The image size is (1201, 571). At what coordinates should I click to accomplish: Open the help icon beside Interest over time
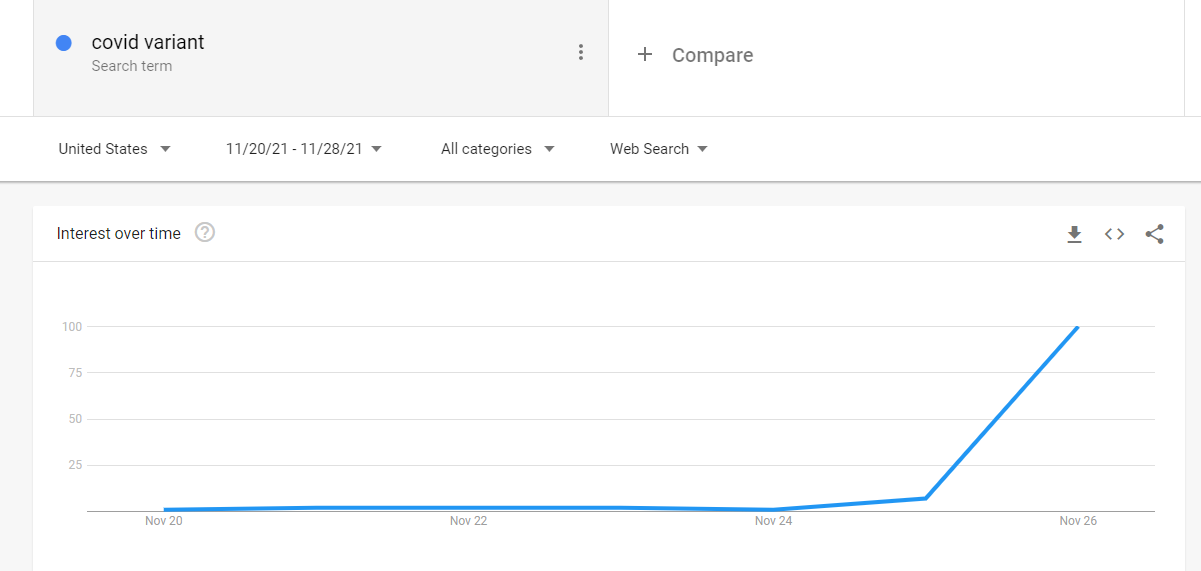205,233
